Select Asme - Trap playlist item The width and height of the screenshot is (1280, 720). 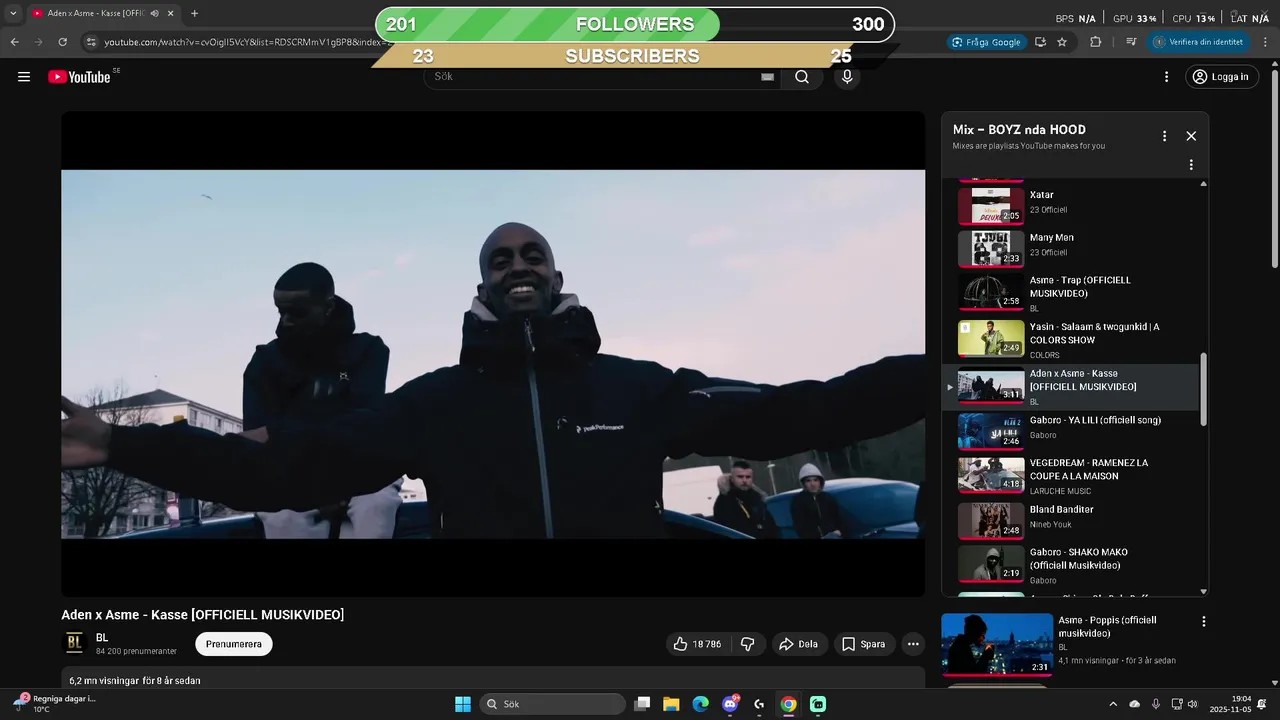1072,293
